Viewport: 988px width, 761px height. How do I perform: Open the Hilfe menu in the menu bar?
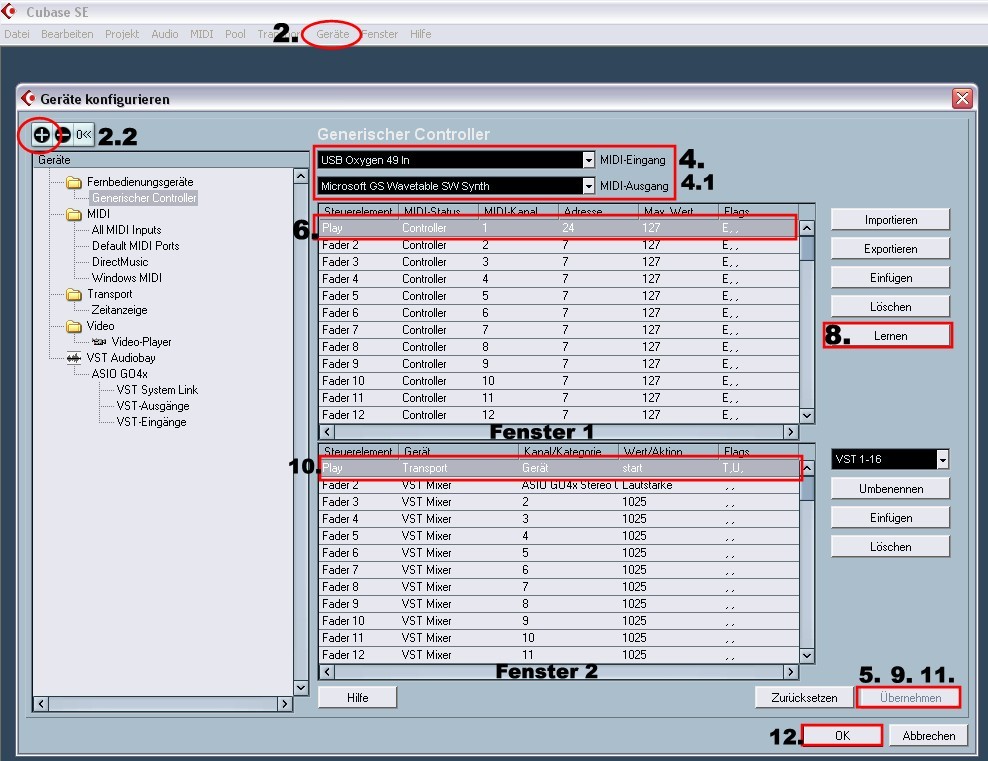(420, 34)
